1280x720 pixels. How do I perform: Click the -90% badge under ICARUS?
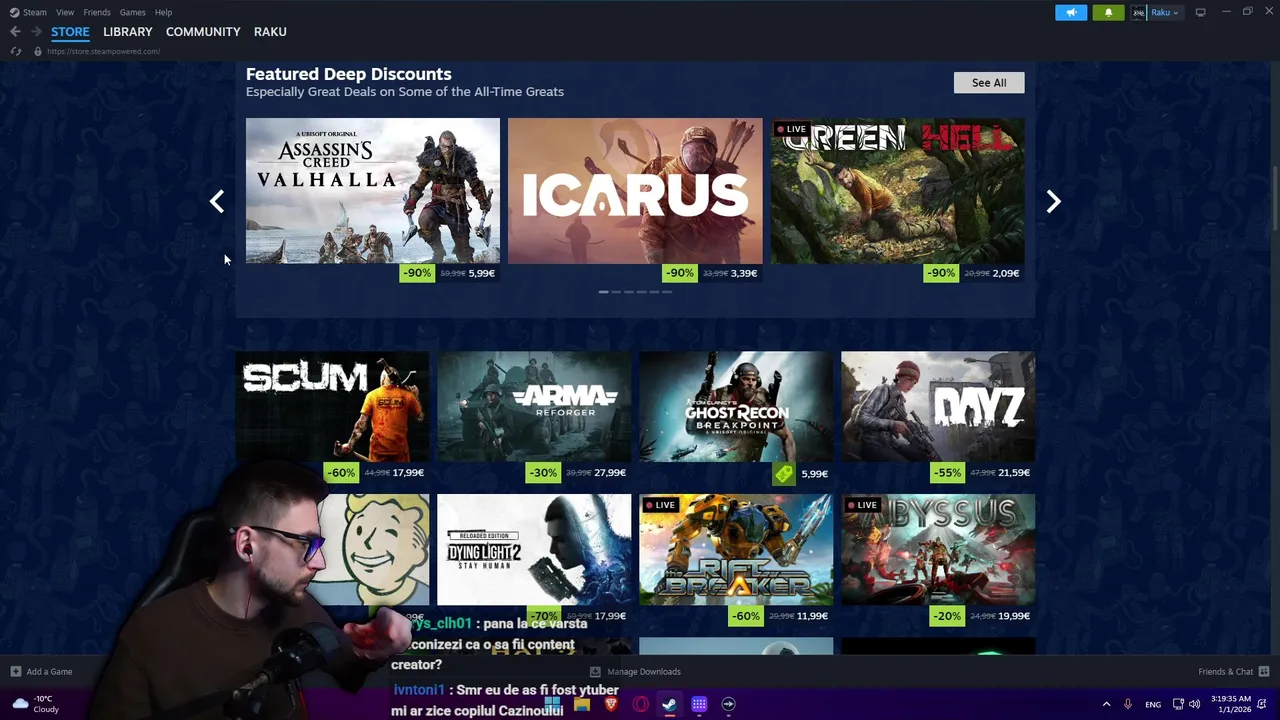680,273
